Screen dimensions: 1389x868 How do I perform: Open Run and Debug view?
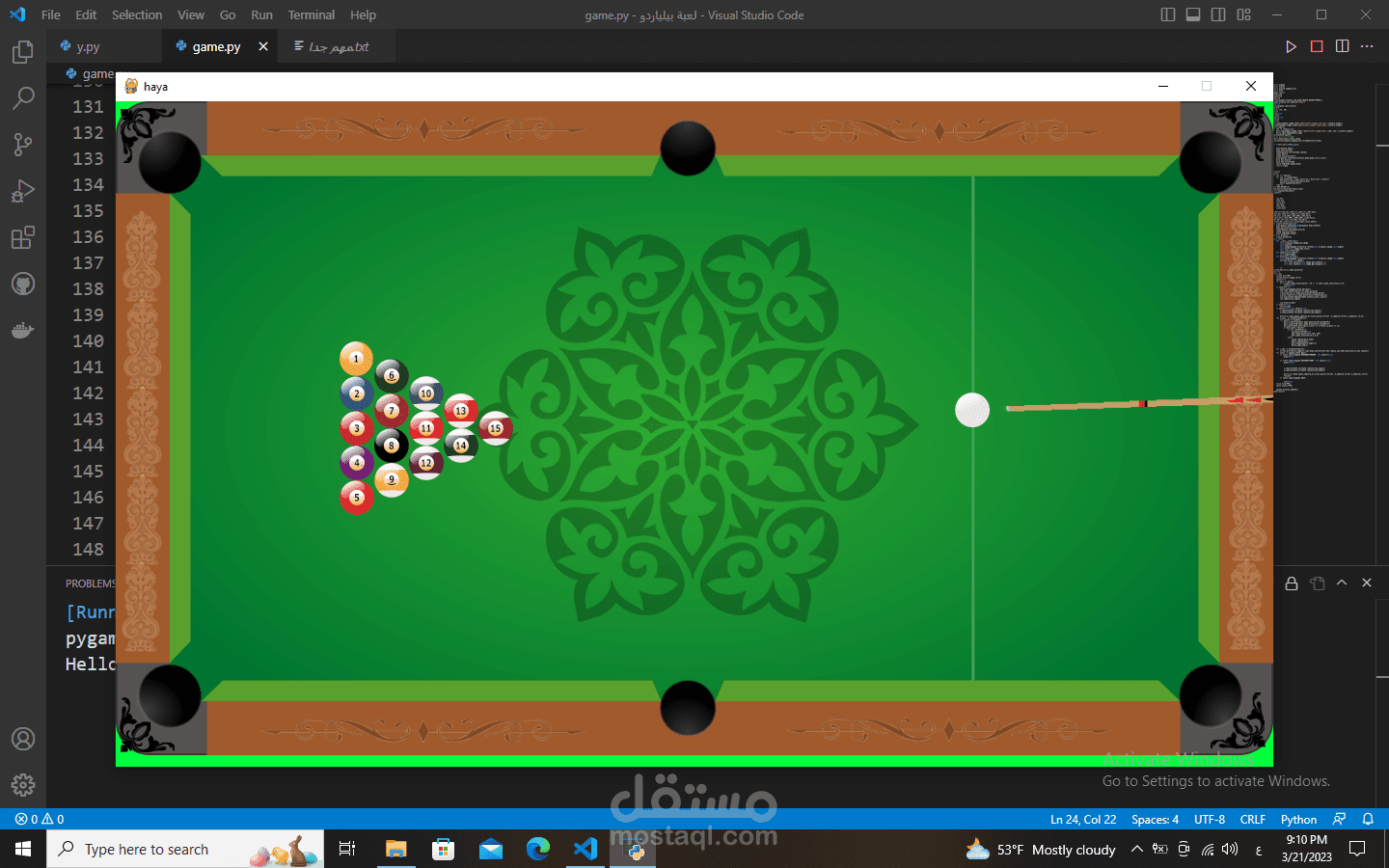coord(23,191)
